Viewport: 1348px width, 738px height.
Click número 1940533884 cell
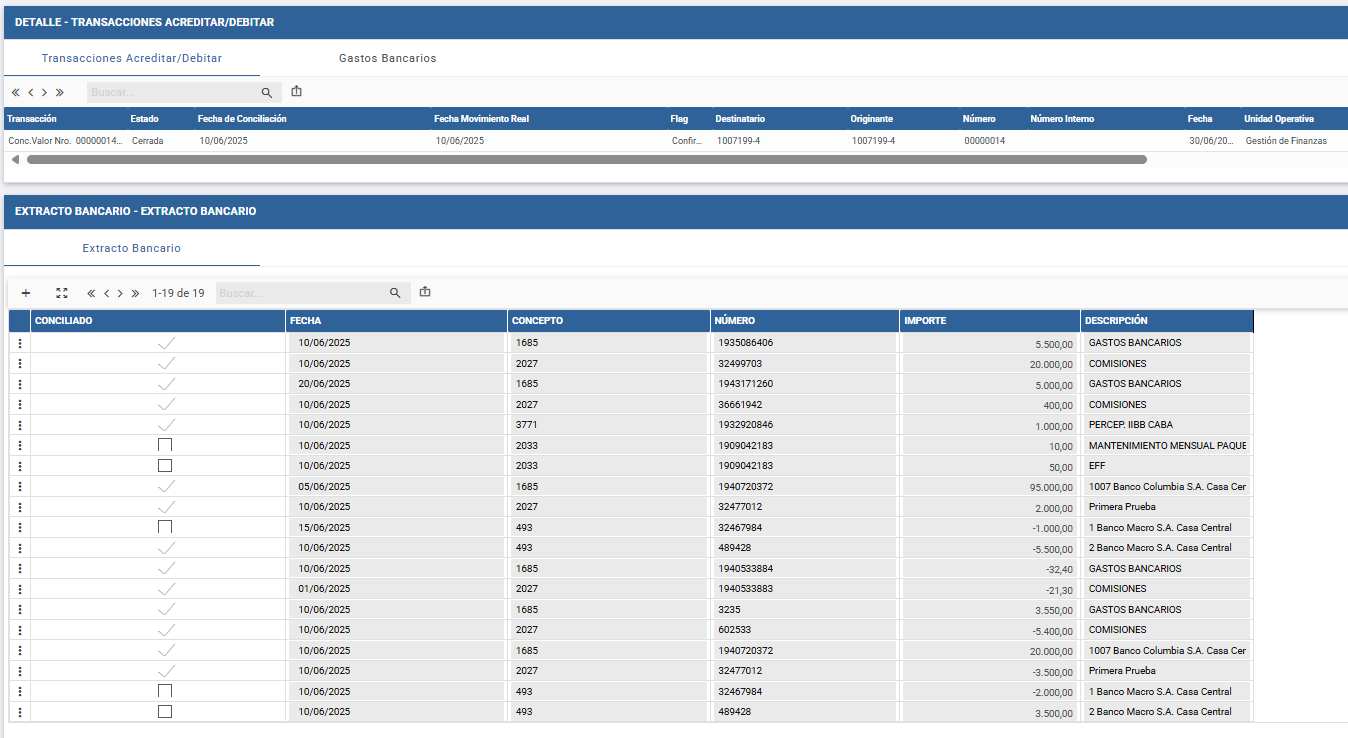tap(805, 569)
